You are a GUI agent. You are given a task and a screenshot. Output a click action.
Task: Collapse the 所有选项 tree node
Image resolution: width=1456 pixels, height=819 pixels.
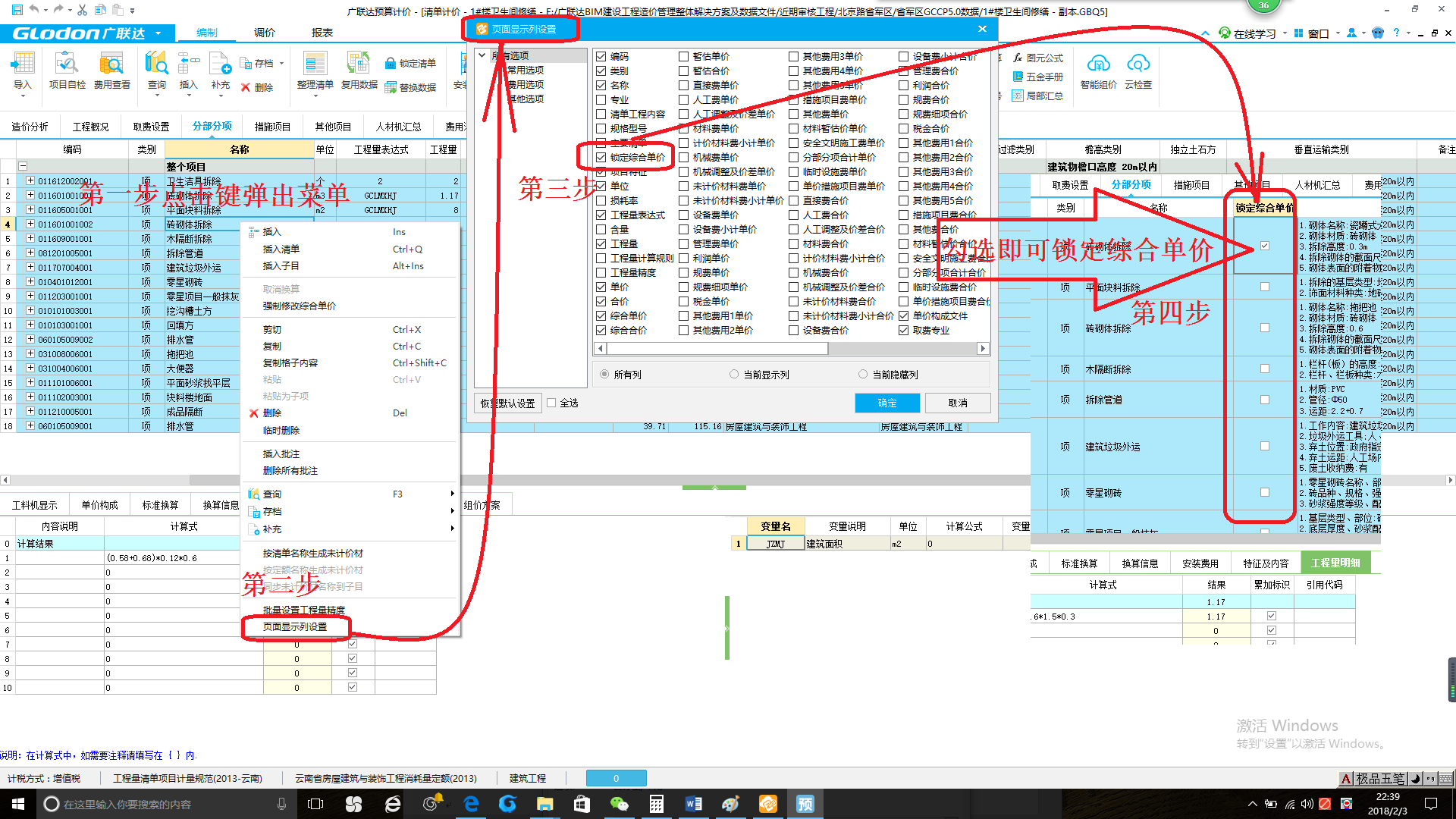click(x=482, y=55)
